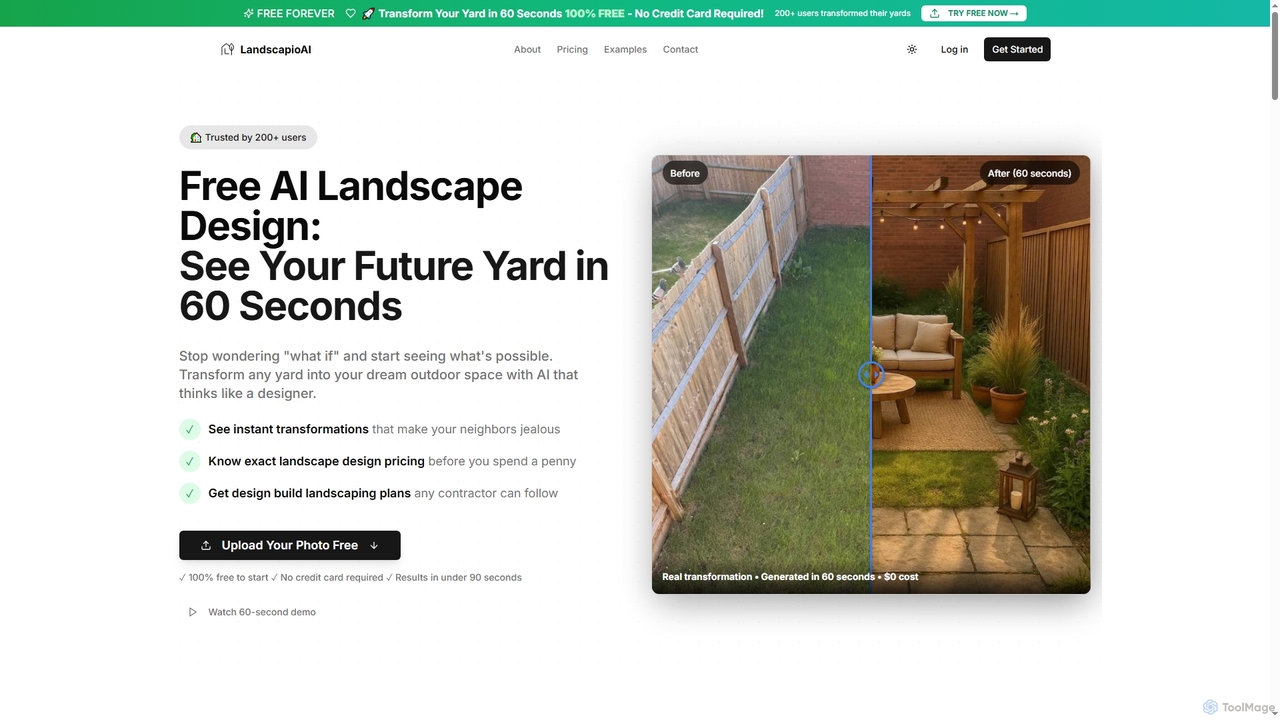Viewport: 1280px width, 720px height.
Task: Click the LandscapioAI brand name
Action: tap(276, 49)
